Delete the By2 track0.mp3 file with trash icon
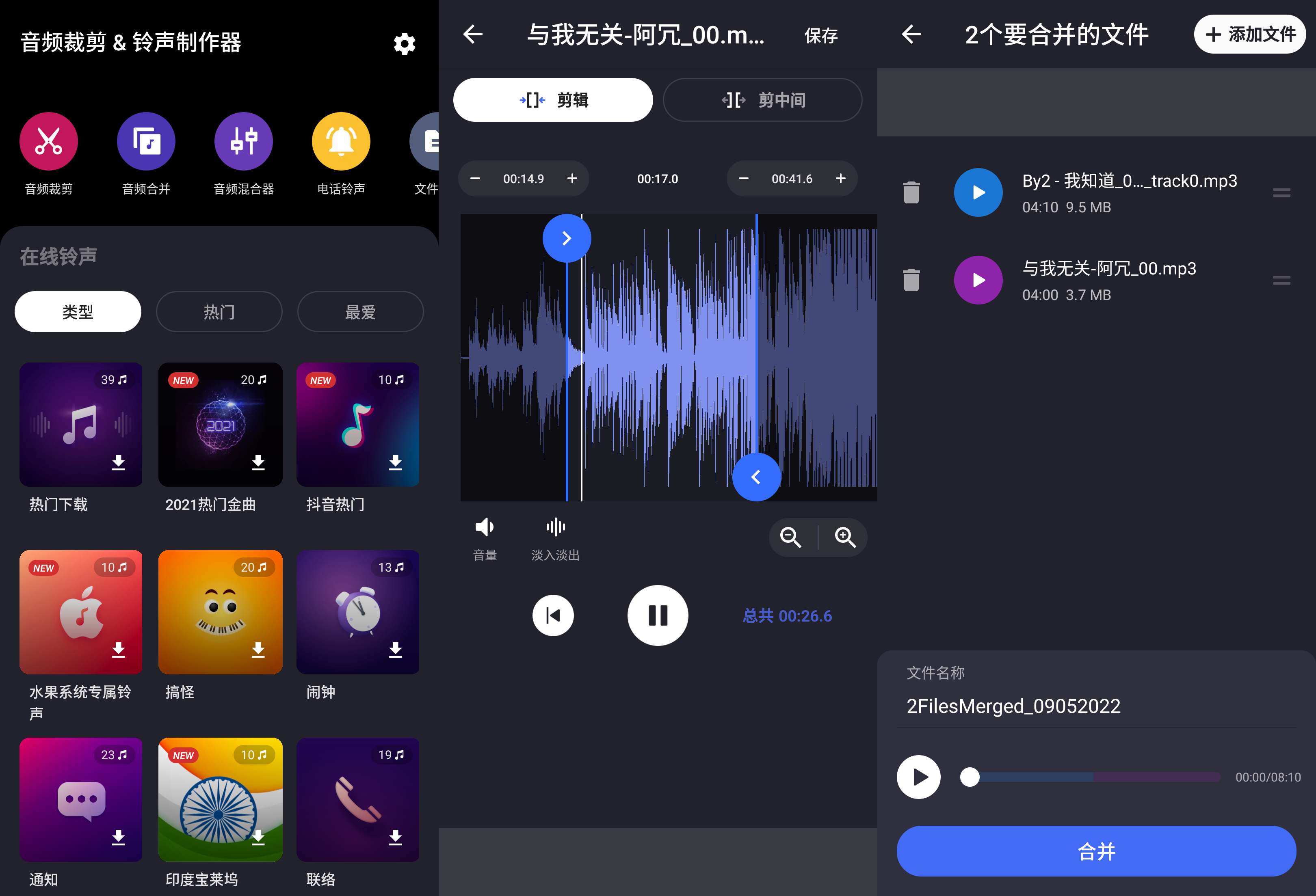 point(911,192)
